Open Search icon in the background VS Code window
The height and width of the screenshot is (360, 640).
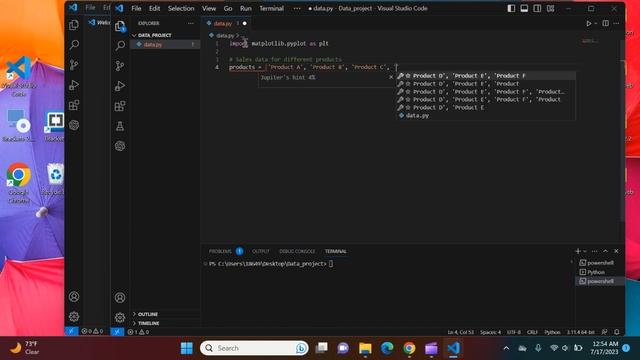pos(74,44)
